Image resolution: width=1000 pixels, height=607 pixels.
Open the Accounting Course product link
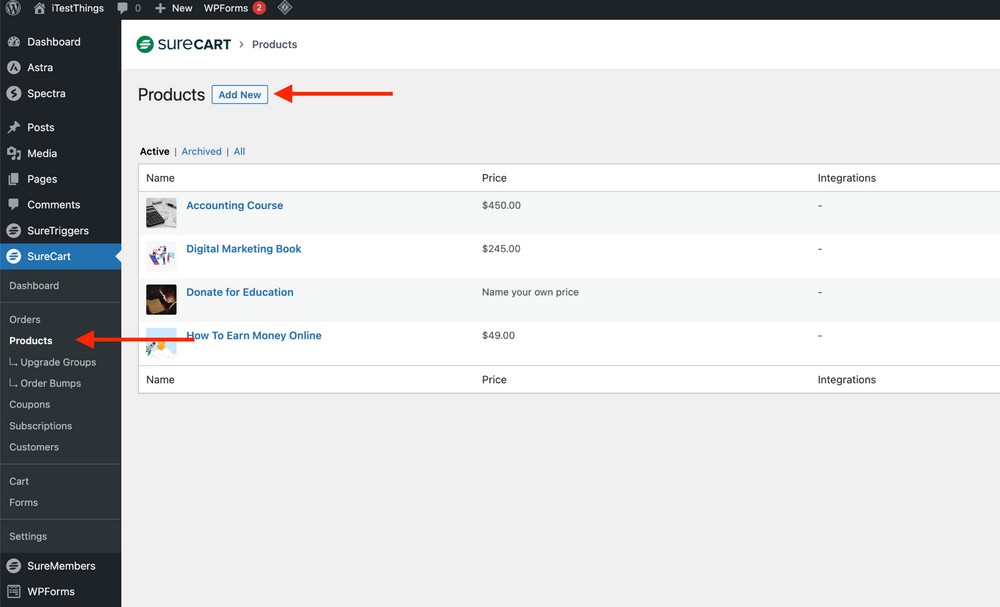click(234, 205)
